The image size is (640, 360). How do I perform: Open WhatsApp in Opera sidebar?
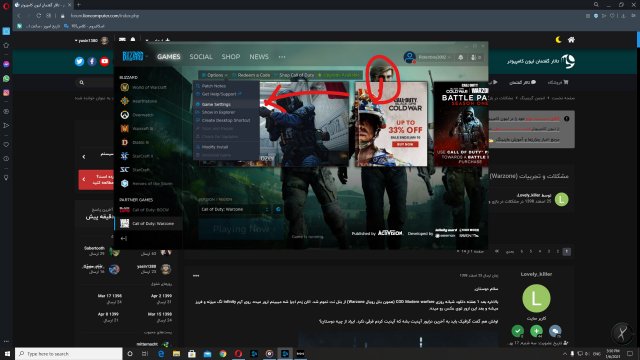click(6, 78)
